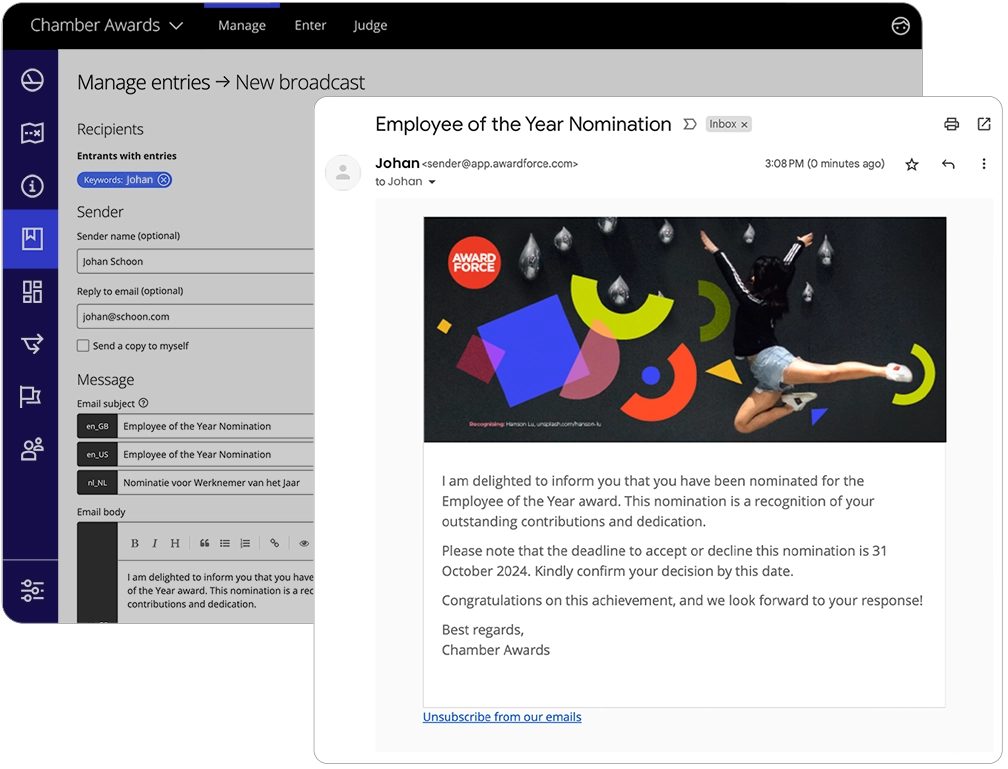Toggle bold formatting in email body editor

[135, 543]
